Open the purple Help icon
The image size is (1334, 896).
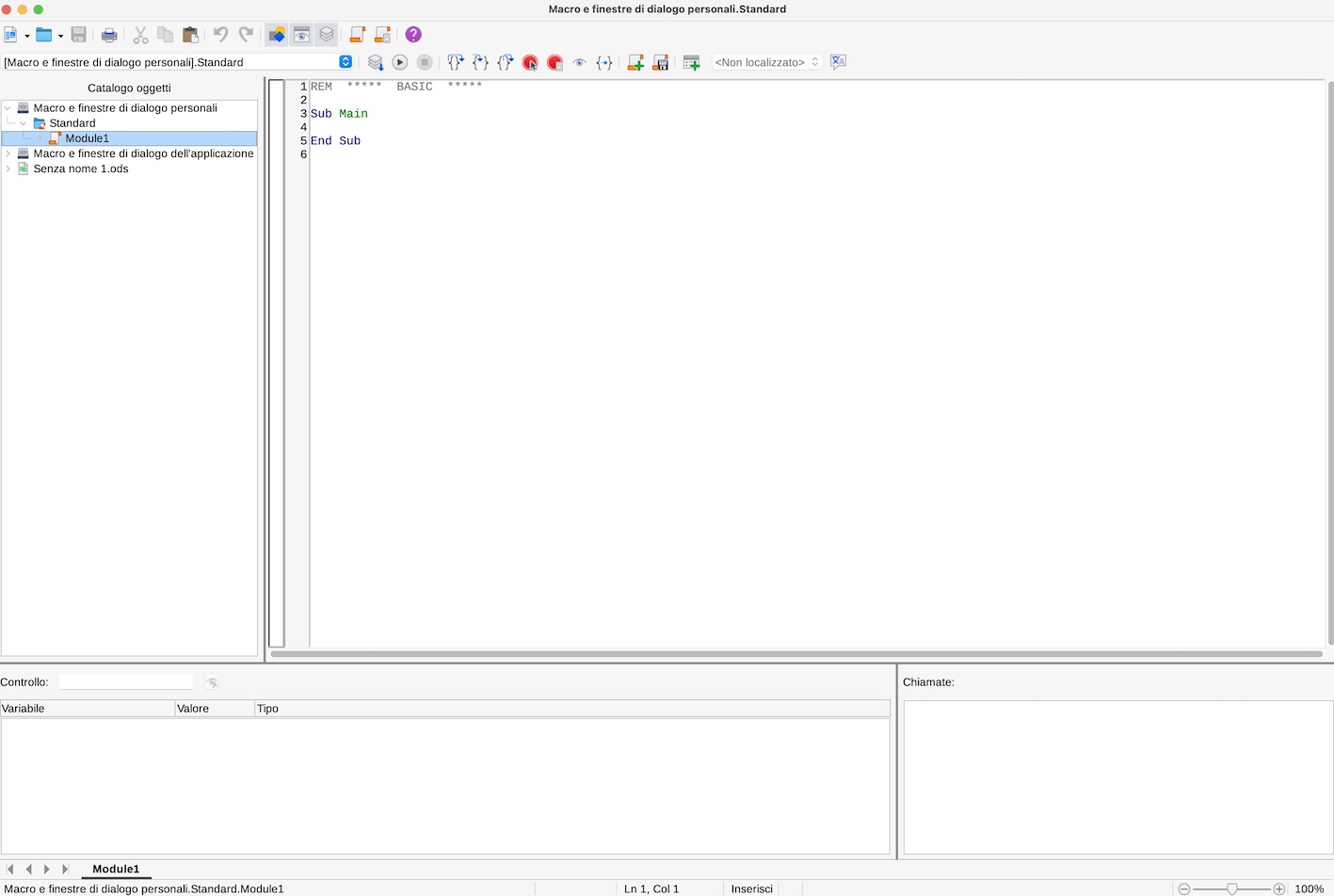(413, 35)
